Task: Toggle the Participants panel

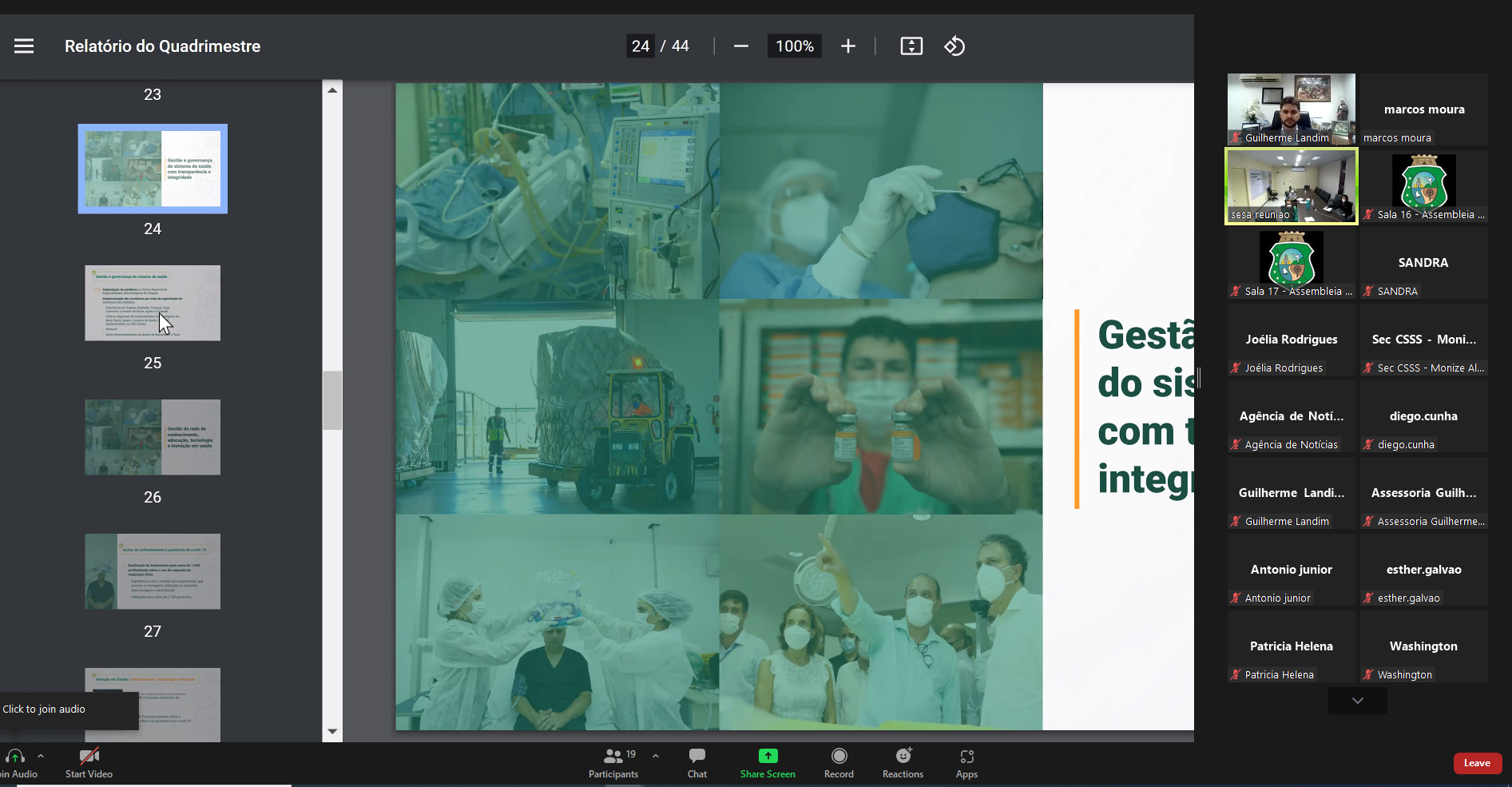Action: [613, 762]
